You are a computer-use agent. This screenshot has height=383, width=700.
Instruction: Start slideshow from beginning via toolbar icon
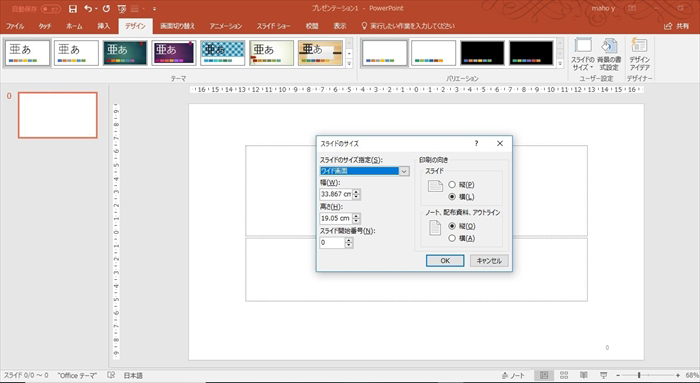tap(121, 8)
